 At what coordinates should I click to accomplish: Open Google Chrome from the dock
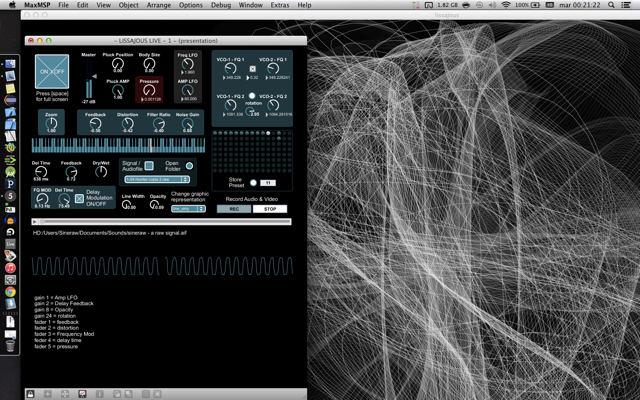(x=10, y=291)
